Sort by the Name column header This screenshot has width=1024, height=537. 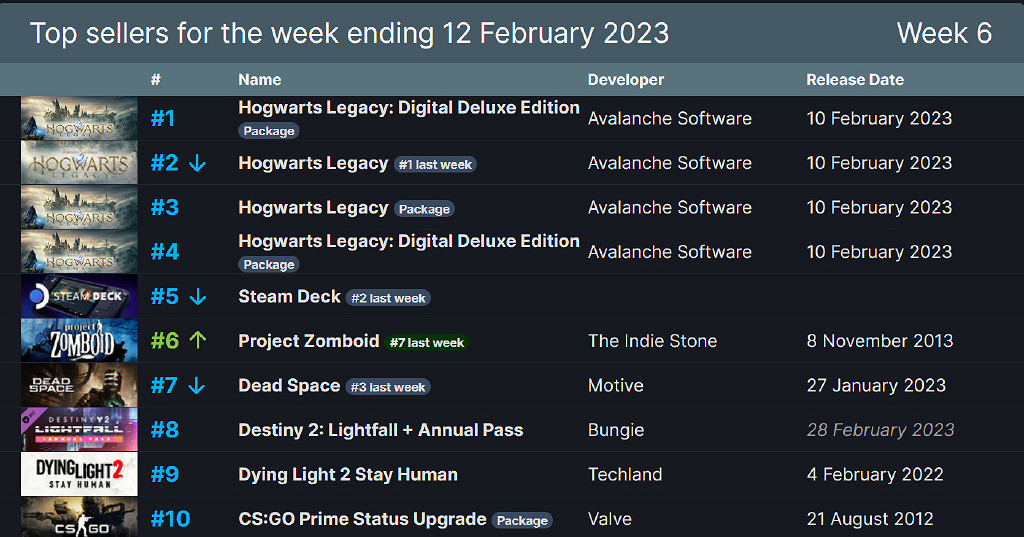tap(259, 80)
